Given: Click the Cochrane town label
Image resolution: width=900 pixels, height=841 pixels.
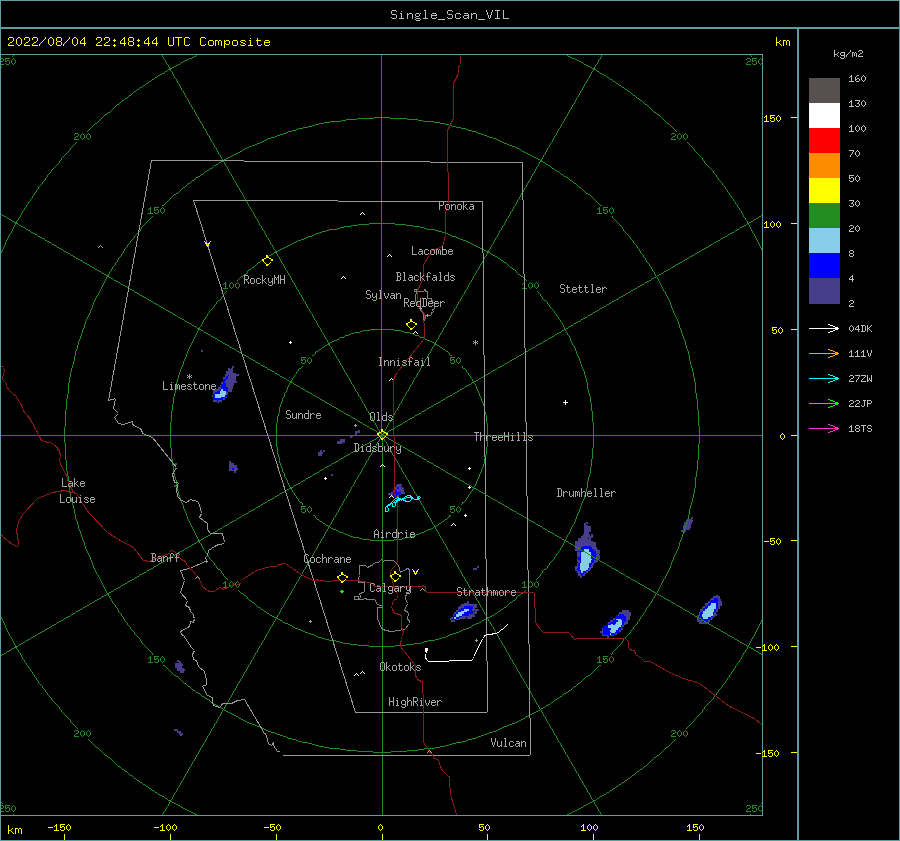Looking at the screenshot, I should point(327,559).
